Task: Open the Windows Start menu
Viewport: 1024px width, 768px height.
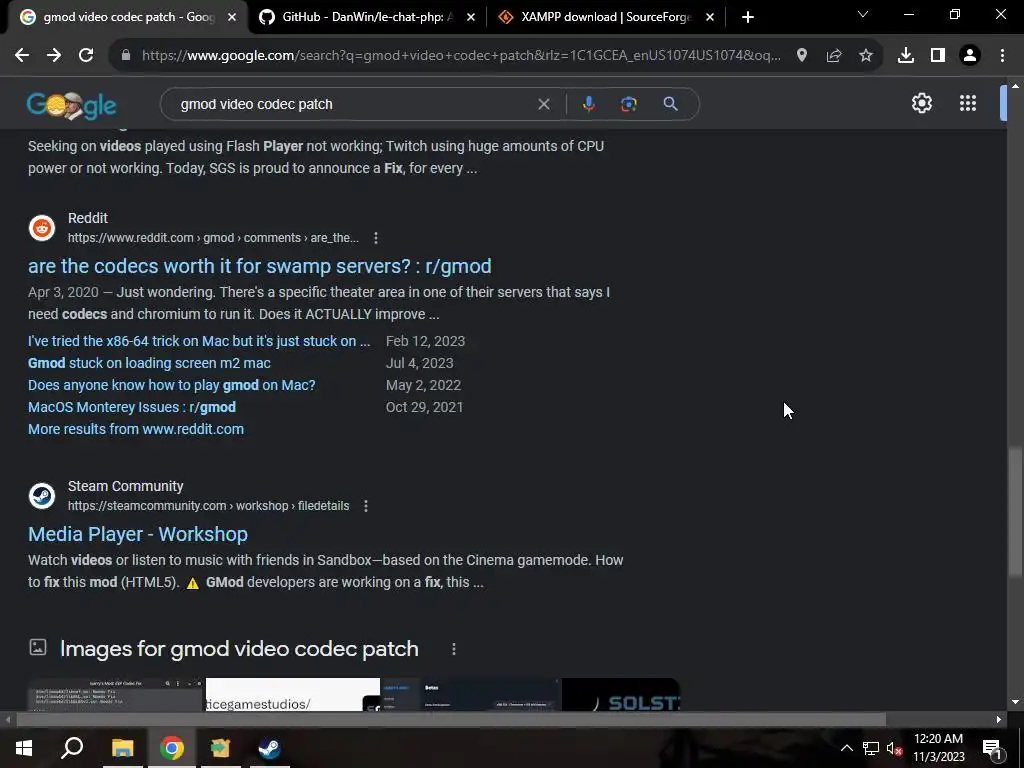Action: click(x=24, y=748)
